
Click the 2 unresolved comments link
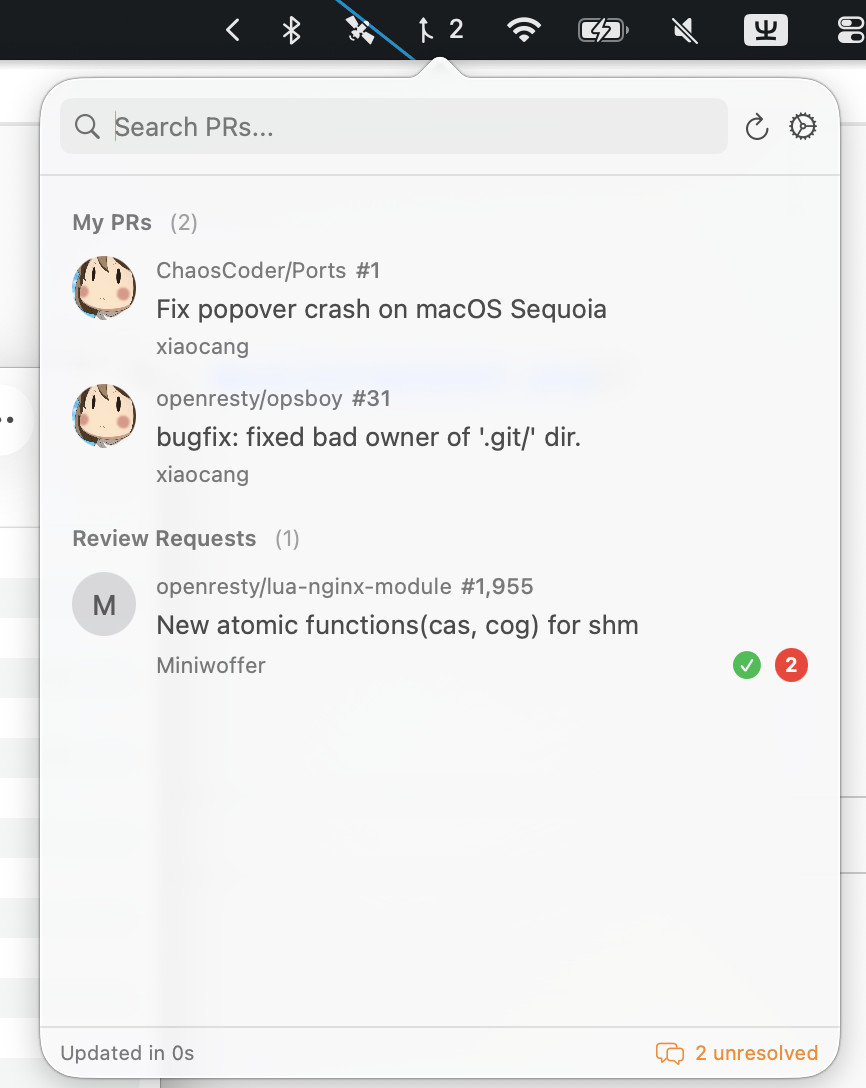[x=737, y=1053]
